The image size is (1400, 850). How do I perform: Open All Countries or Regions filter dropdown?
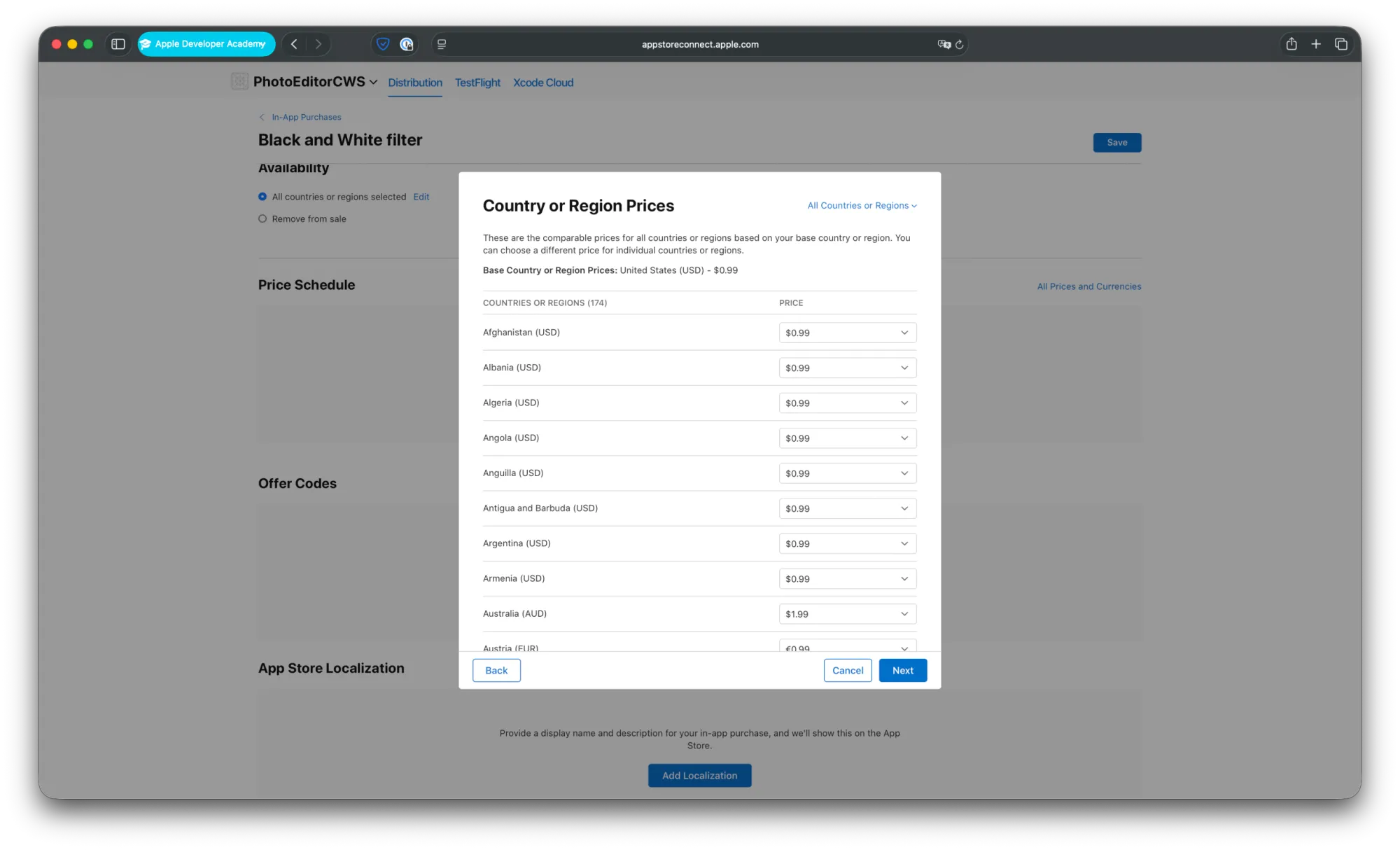pyautogui.click(x=862, y=206)
